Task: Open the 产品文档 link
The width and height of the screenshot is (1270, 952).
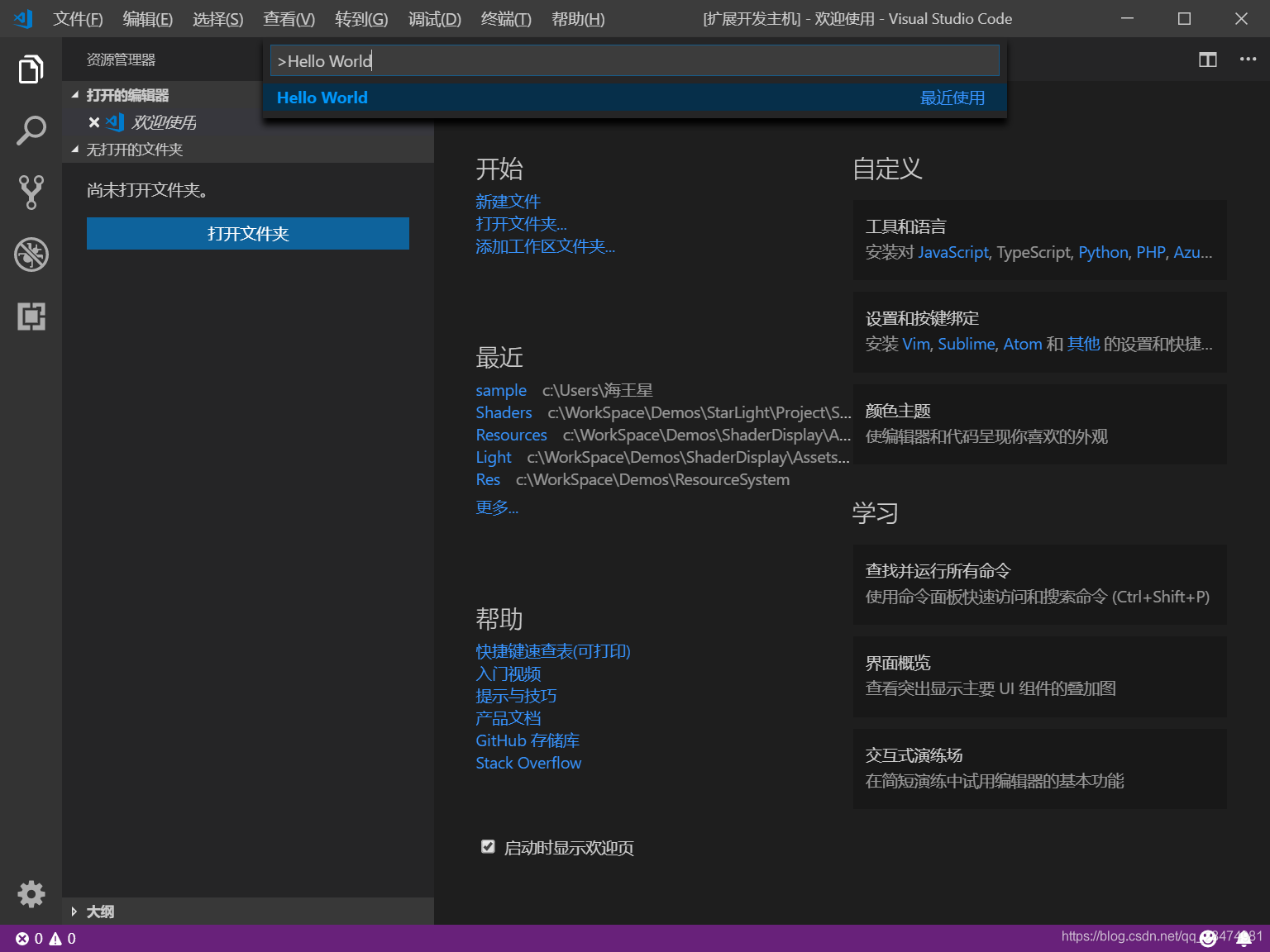Action: [508, 718]
